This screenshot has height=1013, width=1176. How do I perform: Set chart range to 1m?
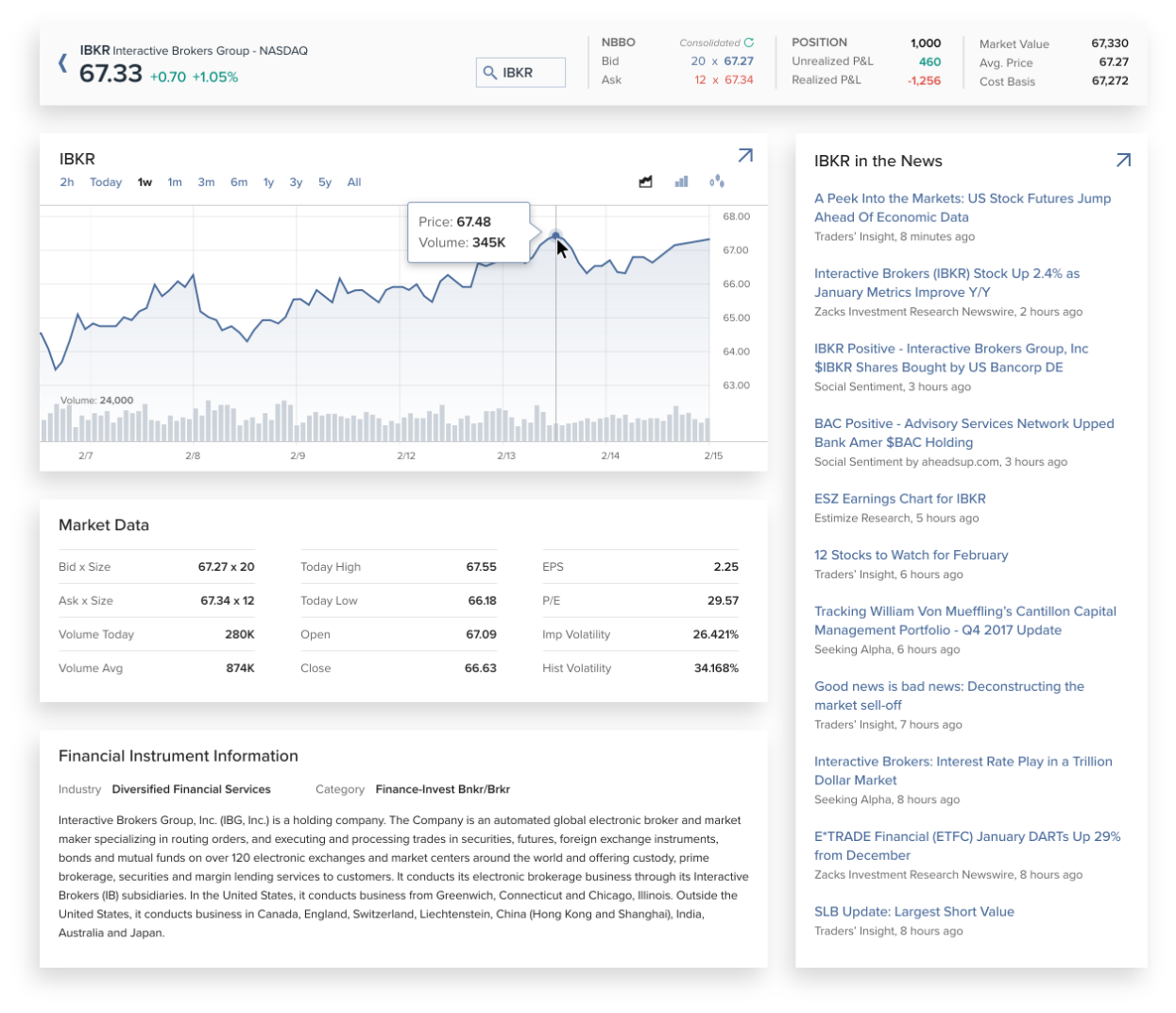point(175,182)
